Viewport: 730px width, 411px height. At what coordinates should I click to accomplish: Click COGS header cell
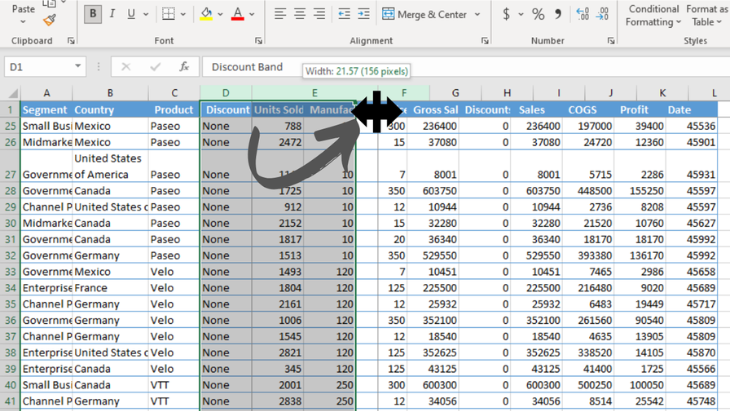[x=588, y=110]
